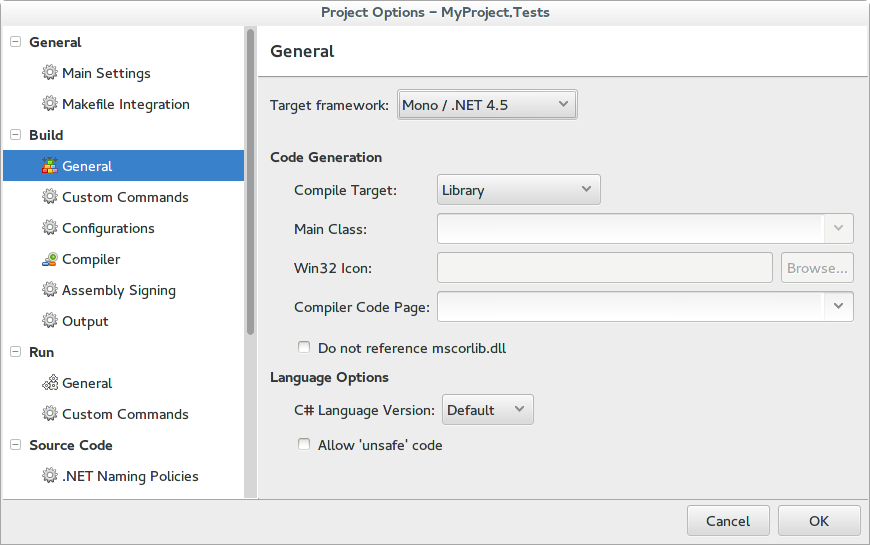Image resolution: width=870 pixels, height=545 pixels.
Task: Click gear icon beside Run Custom Commands
Action: (50, 413)
